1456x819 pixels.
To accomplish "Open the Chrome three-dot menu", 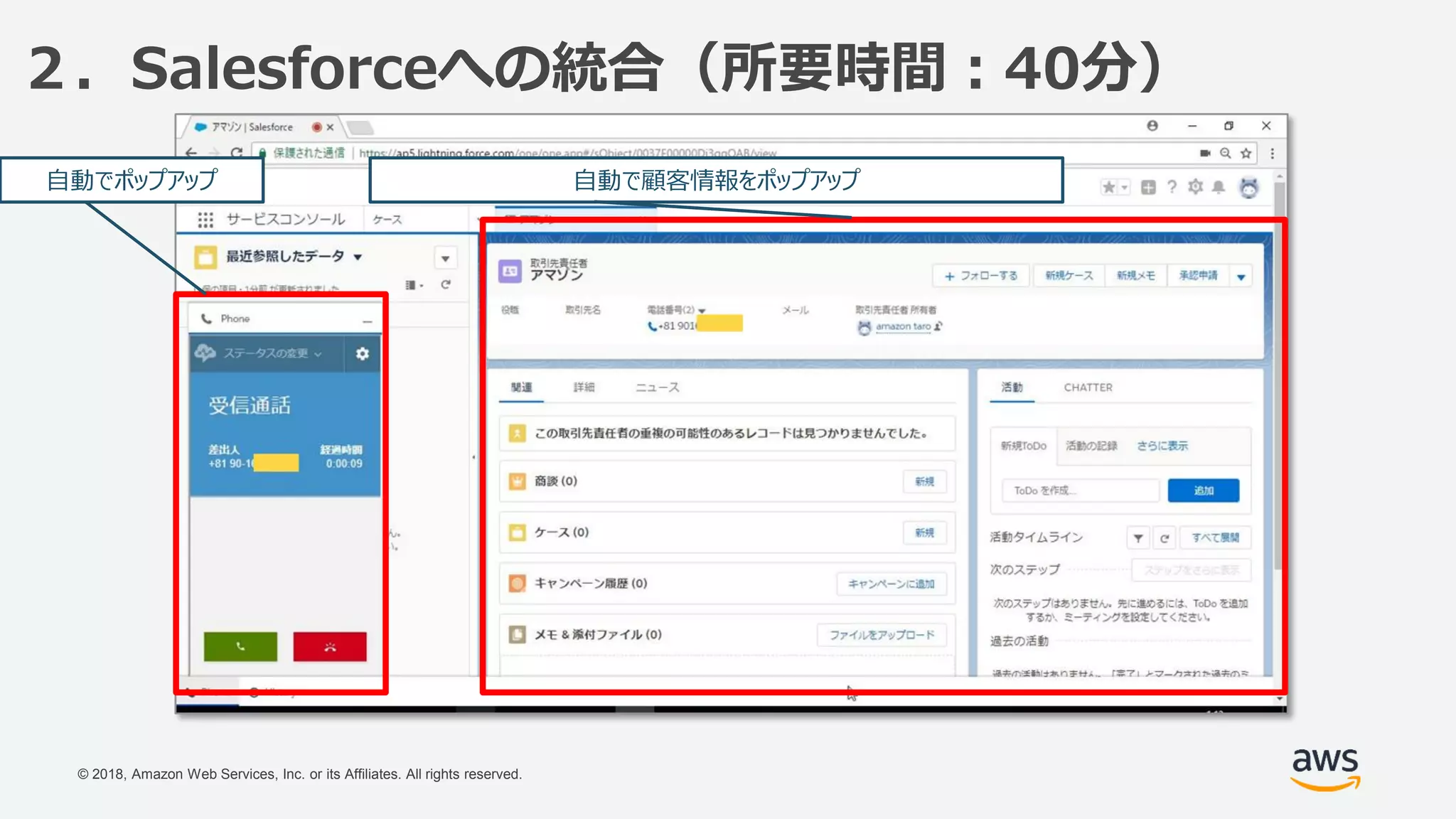I will (x=1273, y=153).
